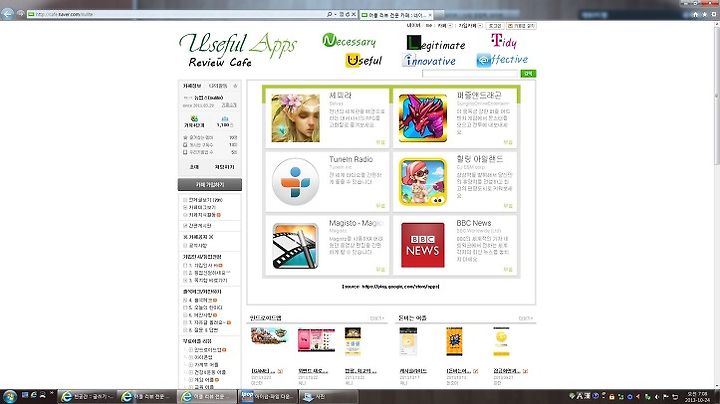The image size is (720, 404).
Task: Click the address bar search magnifier icon
Action: (x=329, y=14)
